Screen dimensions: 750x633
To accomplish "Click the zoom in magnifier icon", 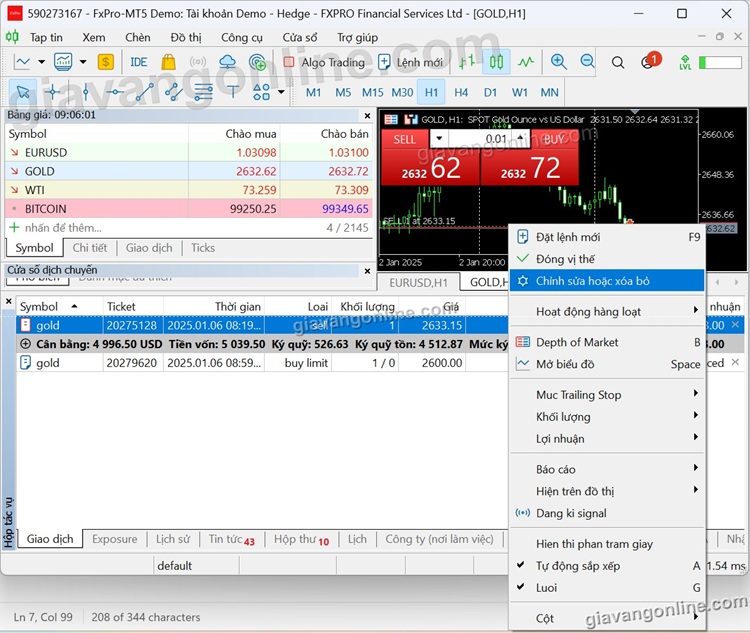I will click(559, 62).
